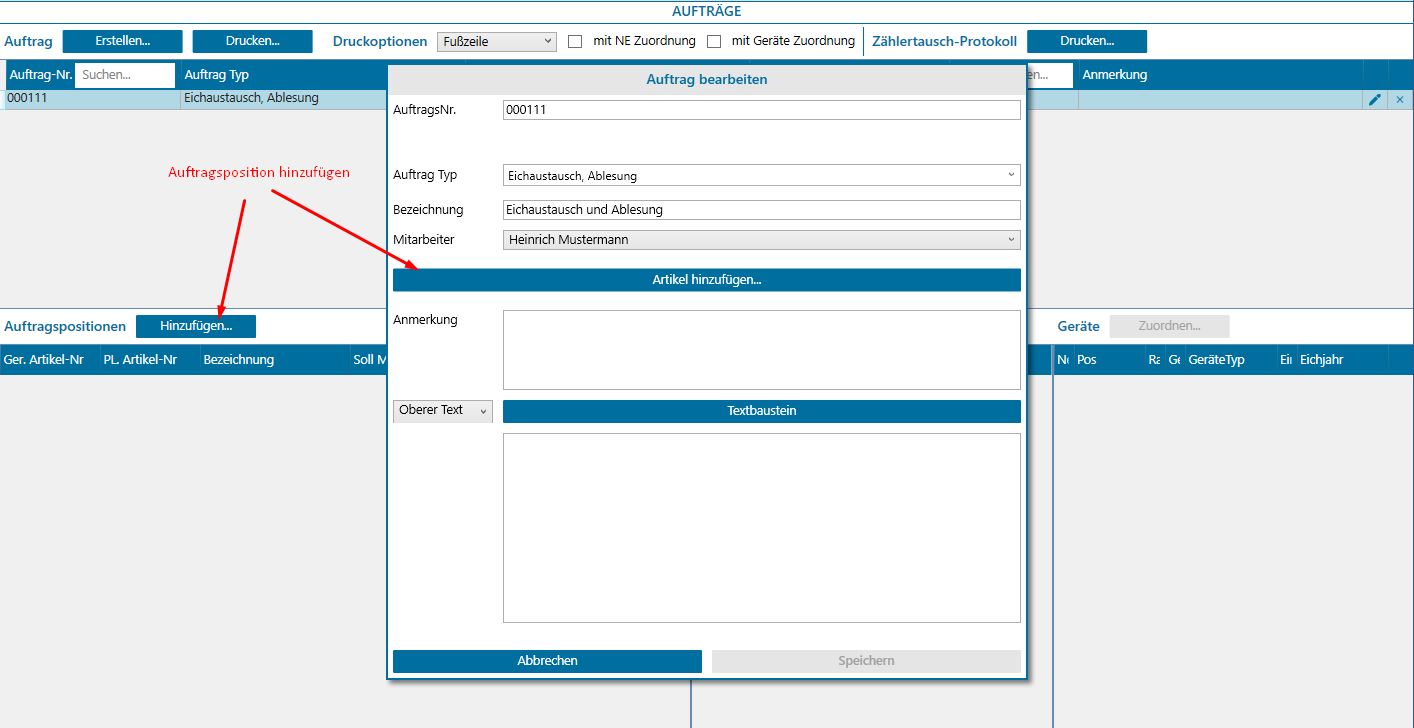Open the Textbaustein button
This screenshot has width=1414, height=728.
coord(762,411)
